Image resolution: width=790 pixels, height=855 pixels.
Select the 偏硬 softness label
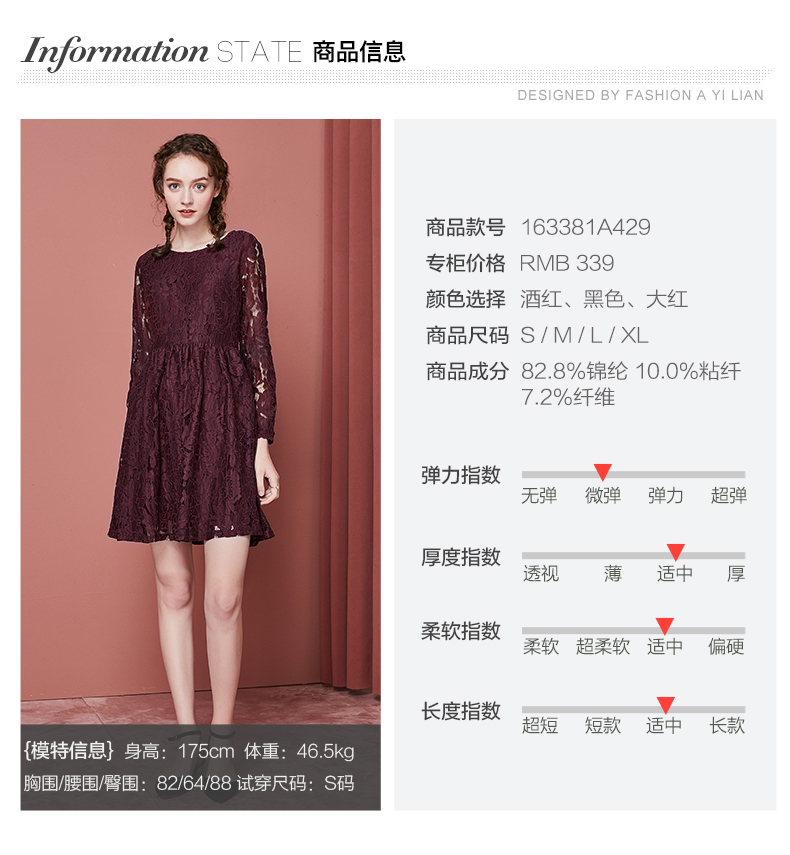point(726,647)
